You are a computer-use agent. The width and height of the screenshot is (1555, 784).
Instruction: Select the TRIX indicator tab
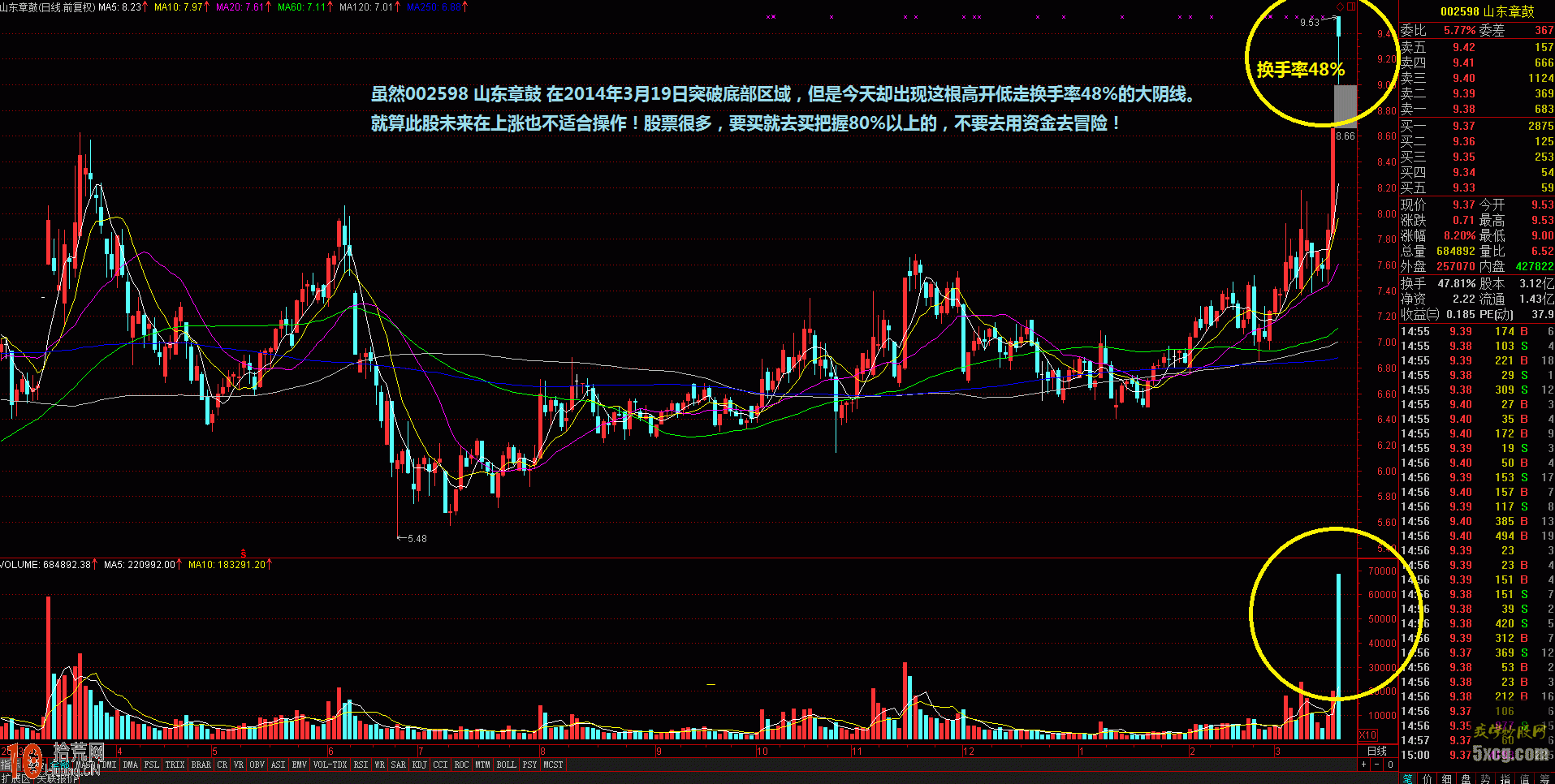(175, 765)
